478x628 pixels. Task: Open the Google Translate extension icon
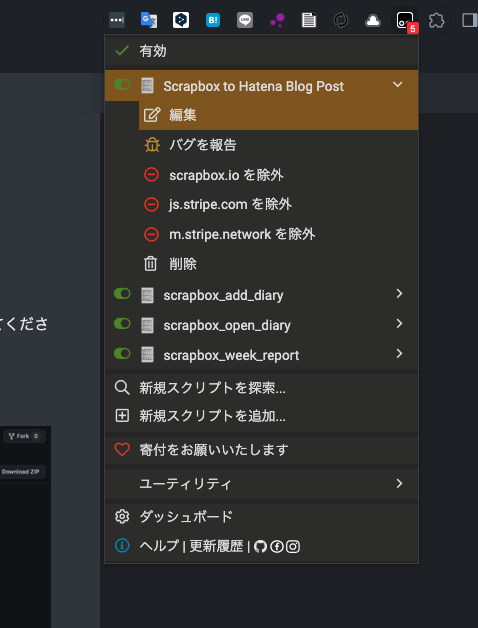(x=149, y=20)
